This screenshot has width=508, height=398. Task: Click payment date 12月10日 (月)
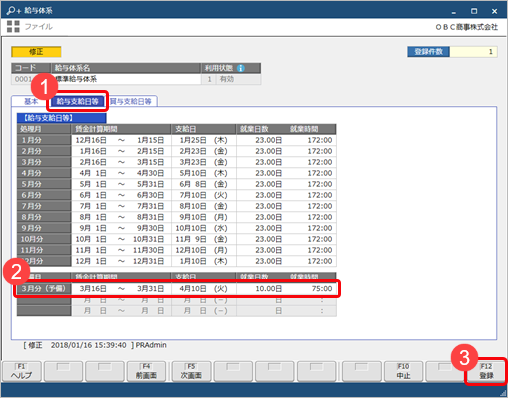[x=202, y=250]
